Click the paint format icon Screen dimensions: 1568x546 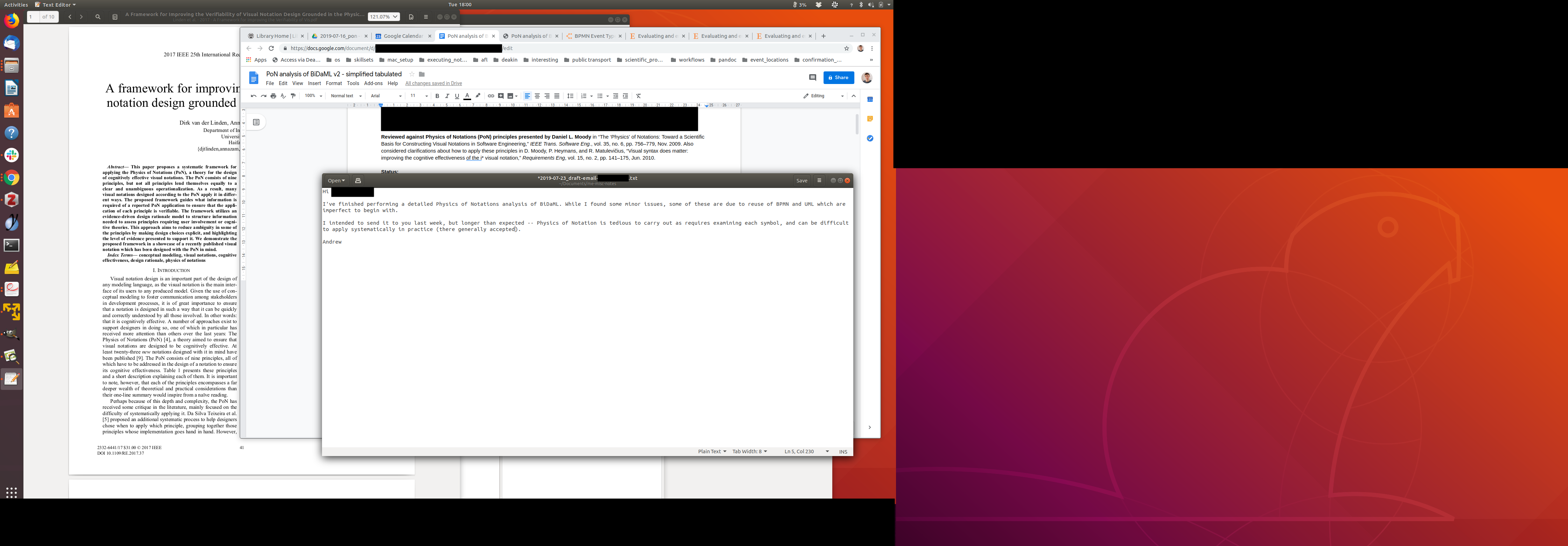[293, 96]
